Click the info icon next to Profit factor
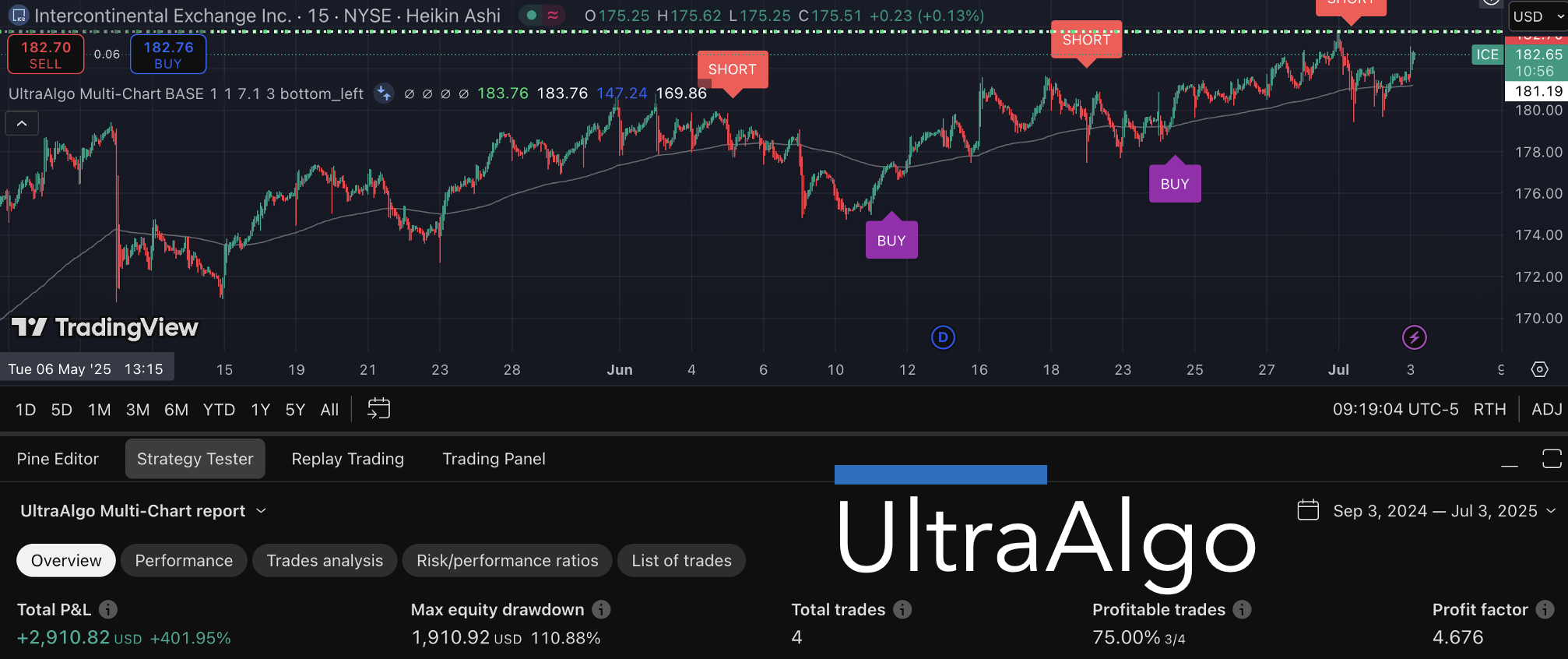Viewport: 1568px width, 659px height. [1545, 609]
